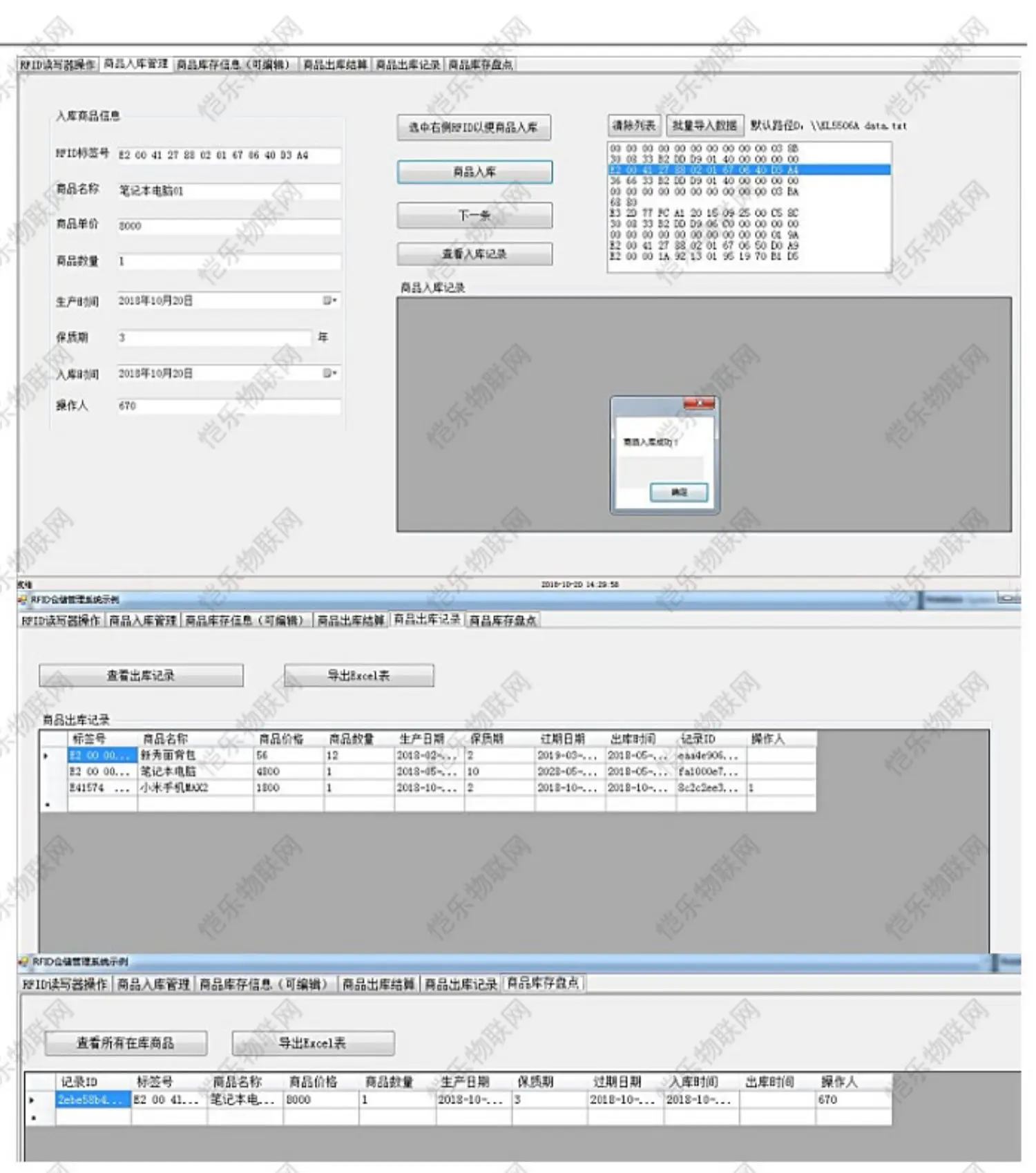Click the 下一条 button
Screen dimensions: 1036x1173
point(474,216)
